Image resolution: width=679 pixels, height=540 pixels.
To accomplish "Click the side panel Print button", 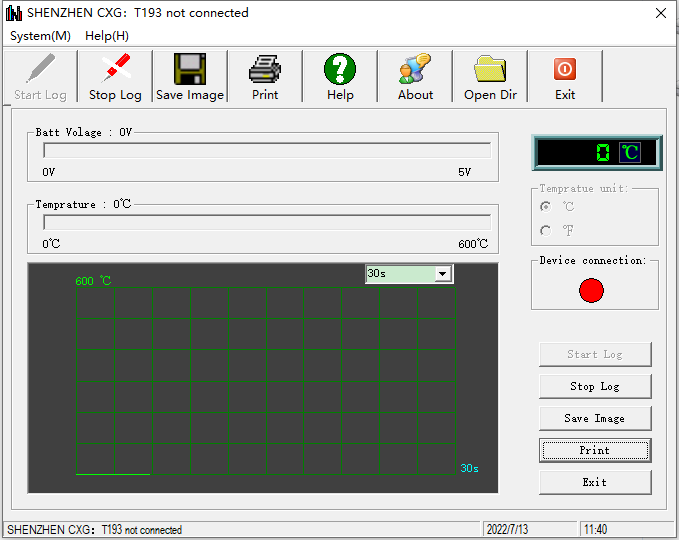I will (595, 450).
